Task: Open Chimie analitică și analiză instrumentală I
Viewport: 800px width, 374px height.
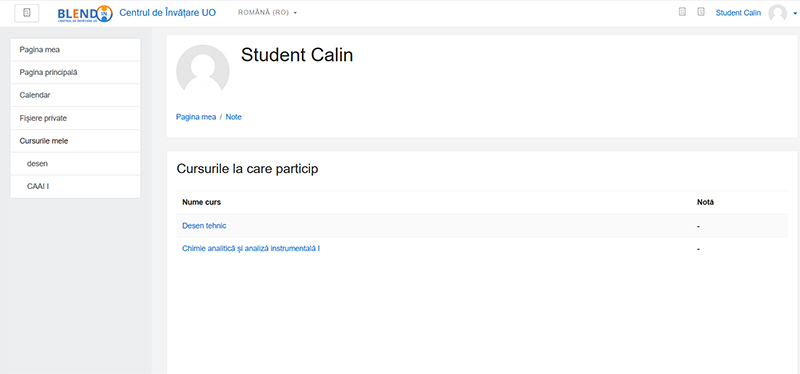Action: (x=251, y=248)
